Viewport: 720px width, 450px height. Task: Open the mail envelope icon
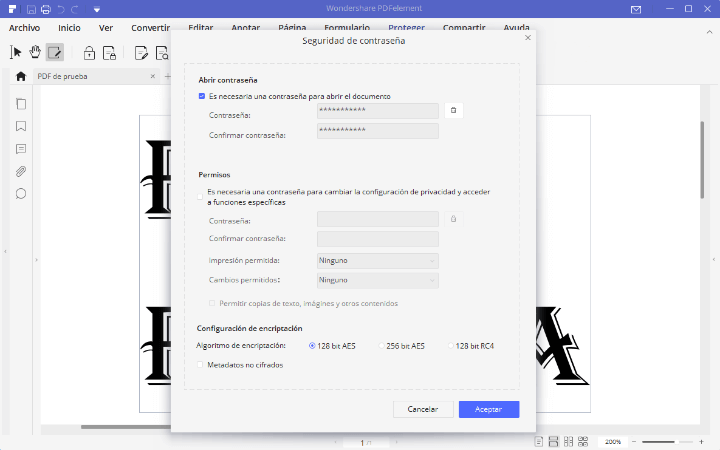click(x=636, y=9)
